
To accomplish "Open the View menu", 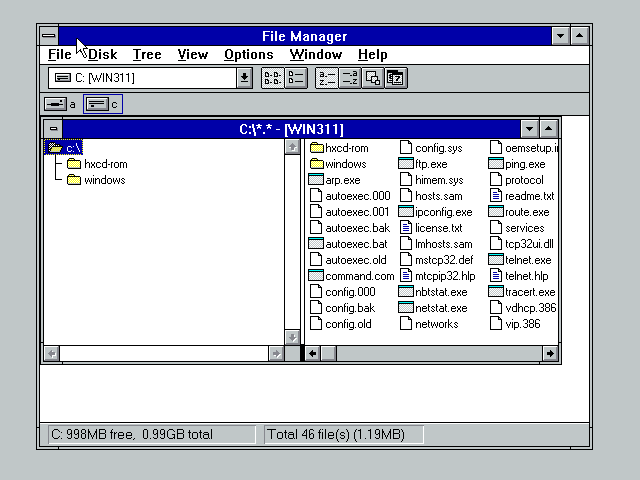I will coord(193,54).
